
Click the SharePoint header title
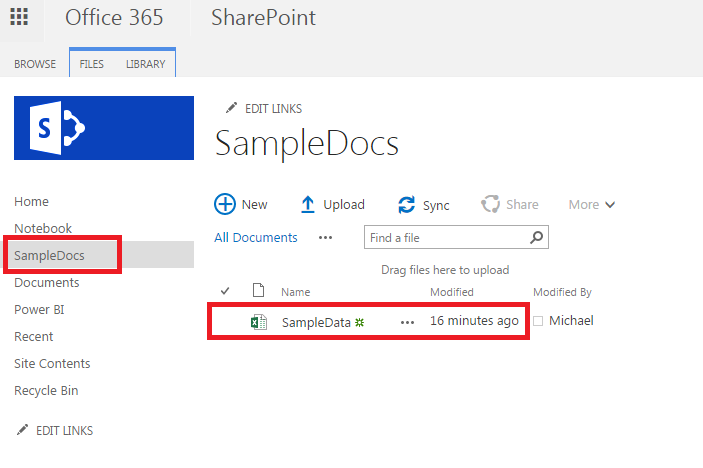pyautogui.click(x=263, y=17)
